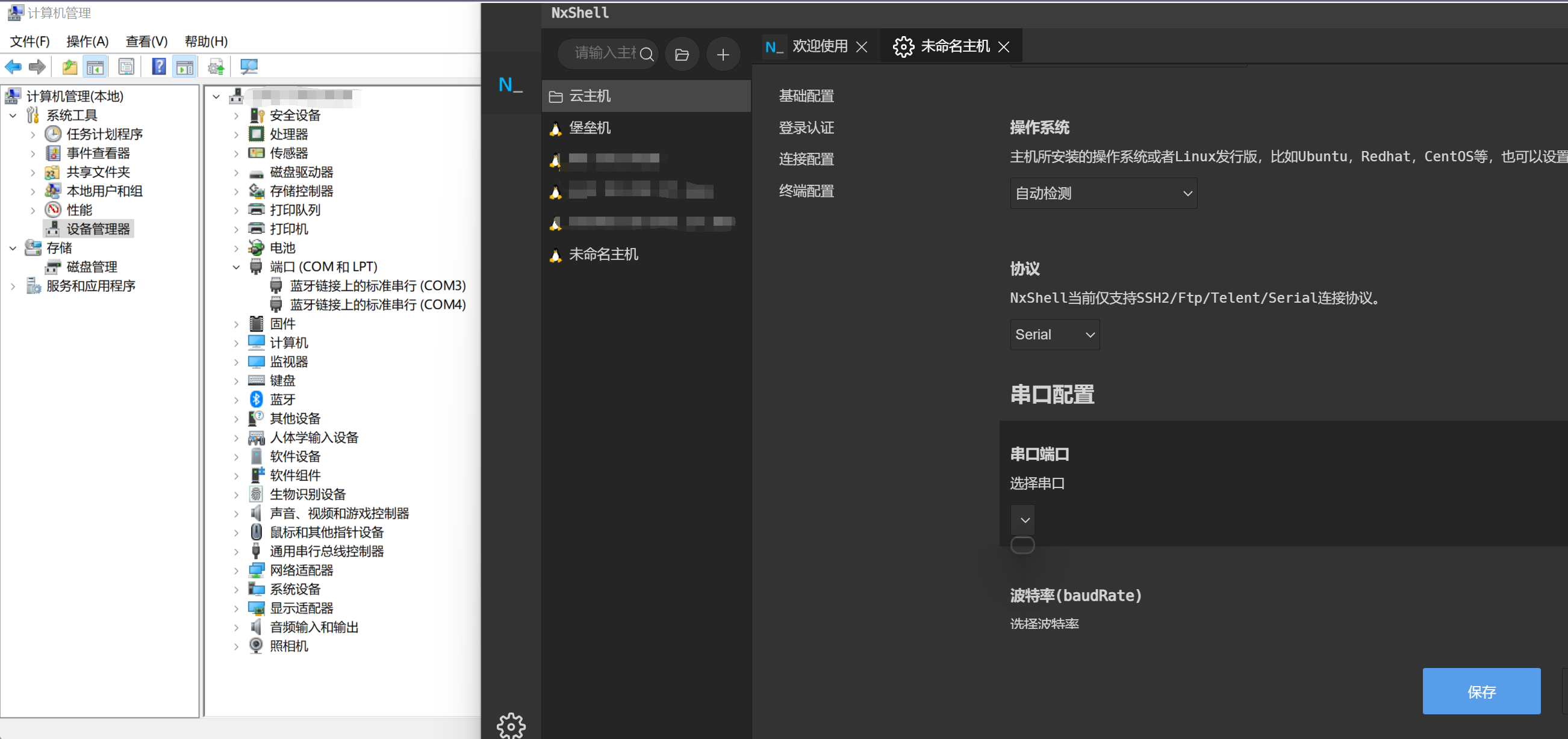Open the Serial protocol dropdown
This screenshot has height=739, width=1568.
(1054, 334)
